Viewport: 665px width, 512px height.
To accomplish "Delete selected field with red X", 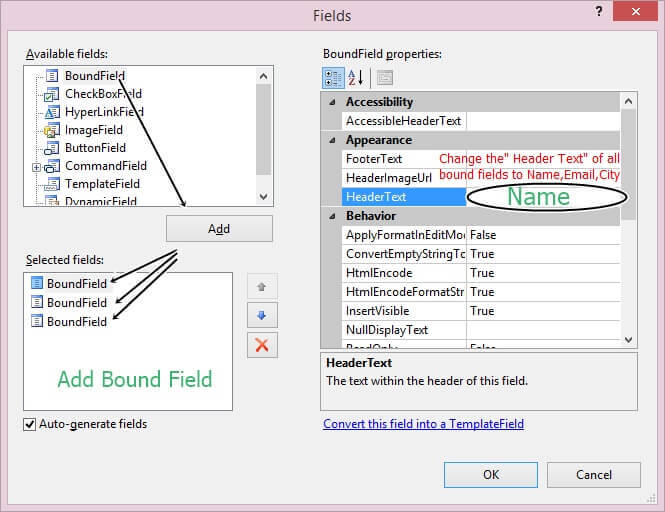I will (262, 345).
